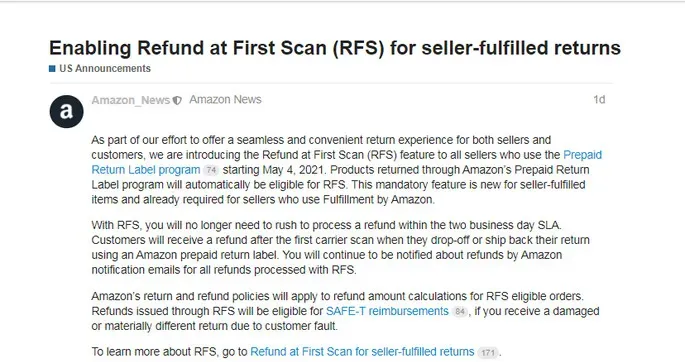Click the 74 click-count badge
The width and height of the screenshot is (685, 362).
pos(211,170)
